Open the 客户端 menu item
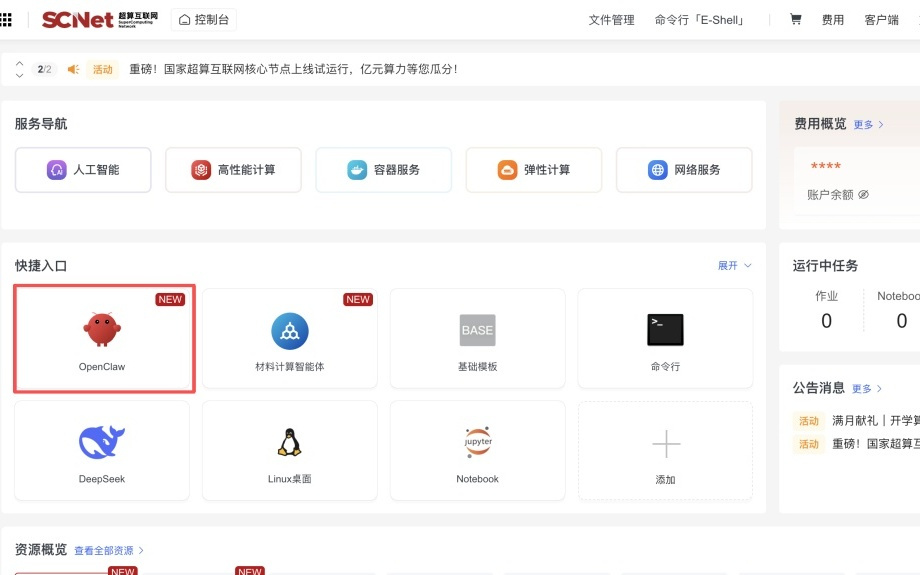 tap(881, 20)
